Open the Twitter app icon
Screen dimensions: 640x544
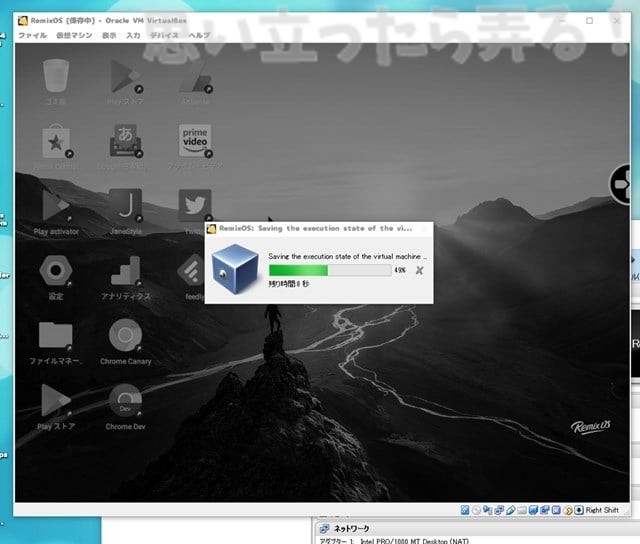(x=195, y=206)
